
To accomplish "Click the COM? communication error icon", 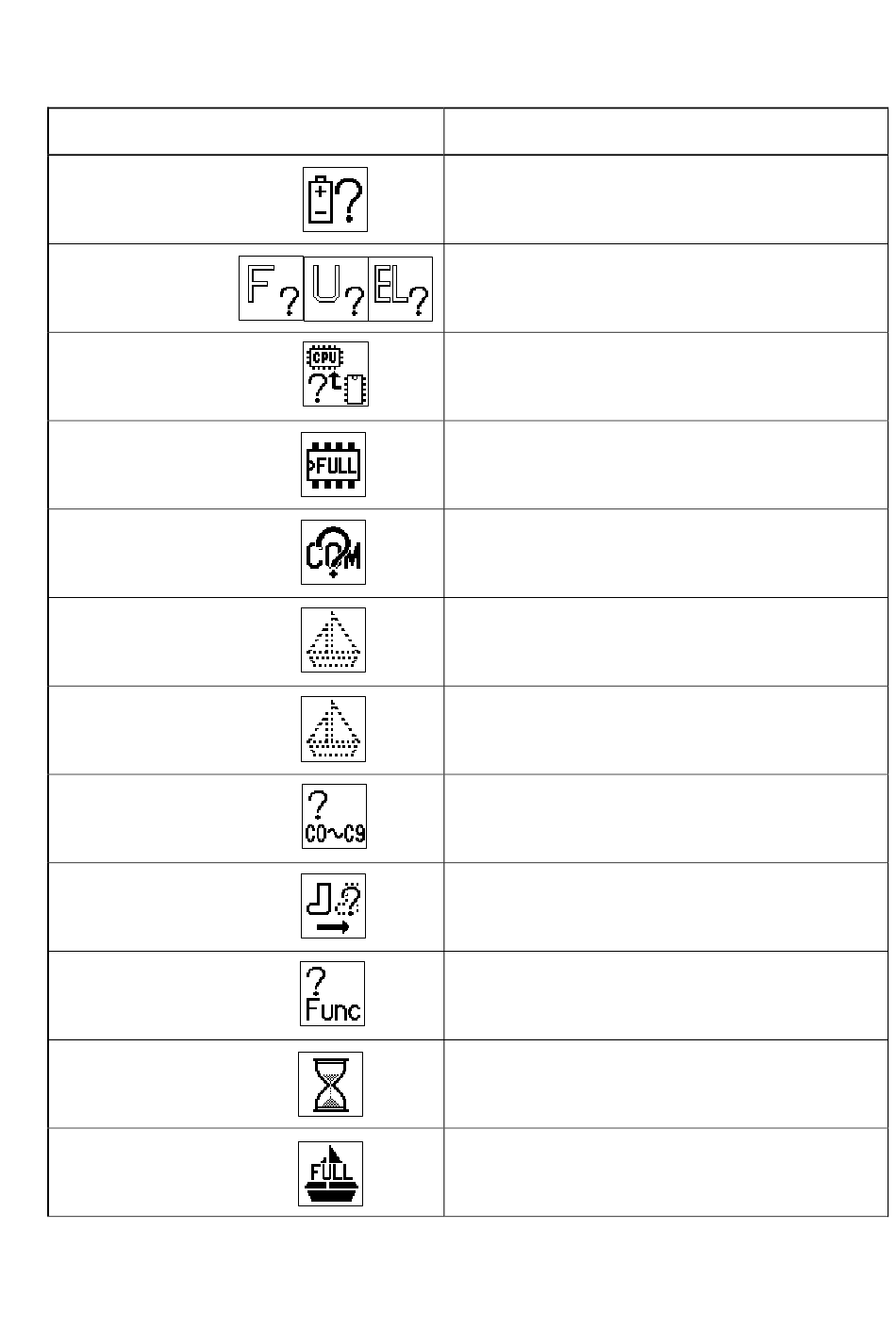I will [x=333, y=552].
